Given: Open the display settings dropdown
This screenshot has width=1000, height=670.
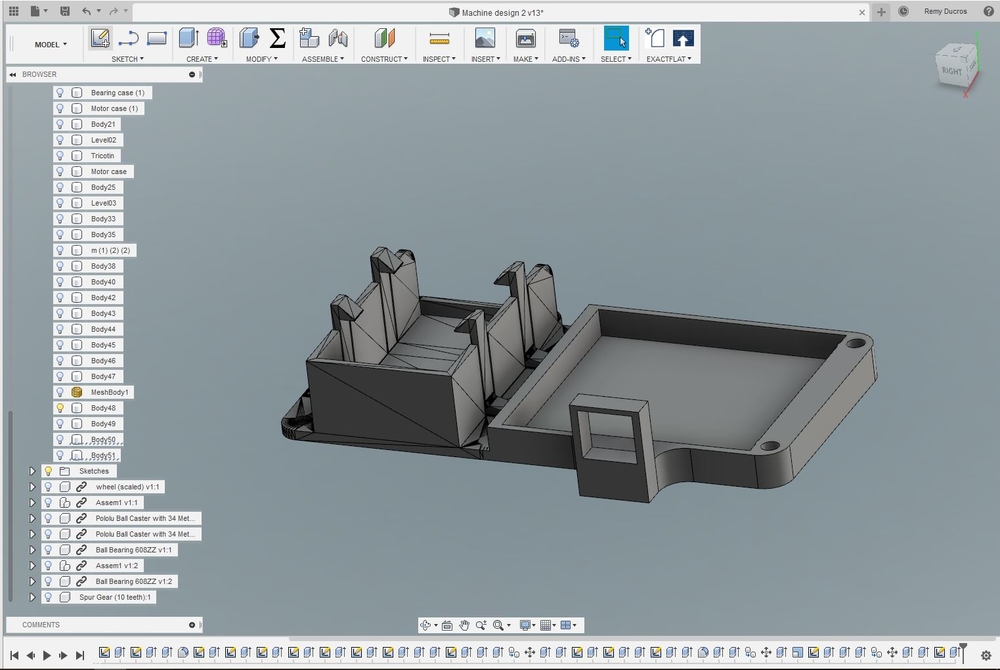Looking at the screenshot, I should click(529, 625).
